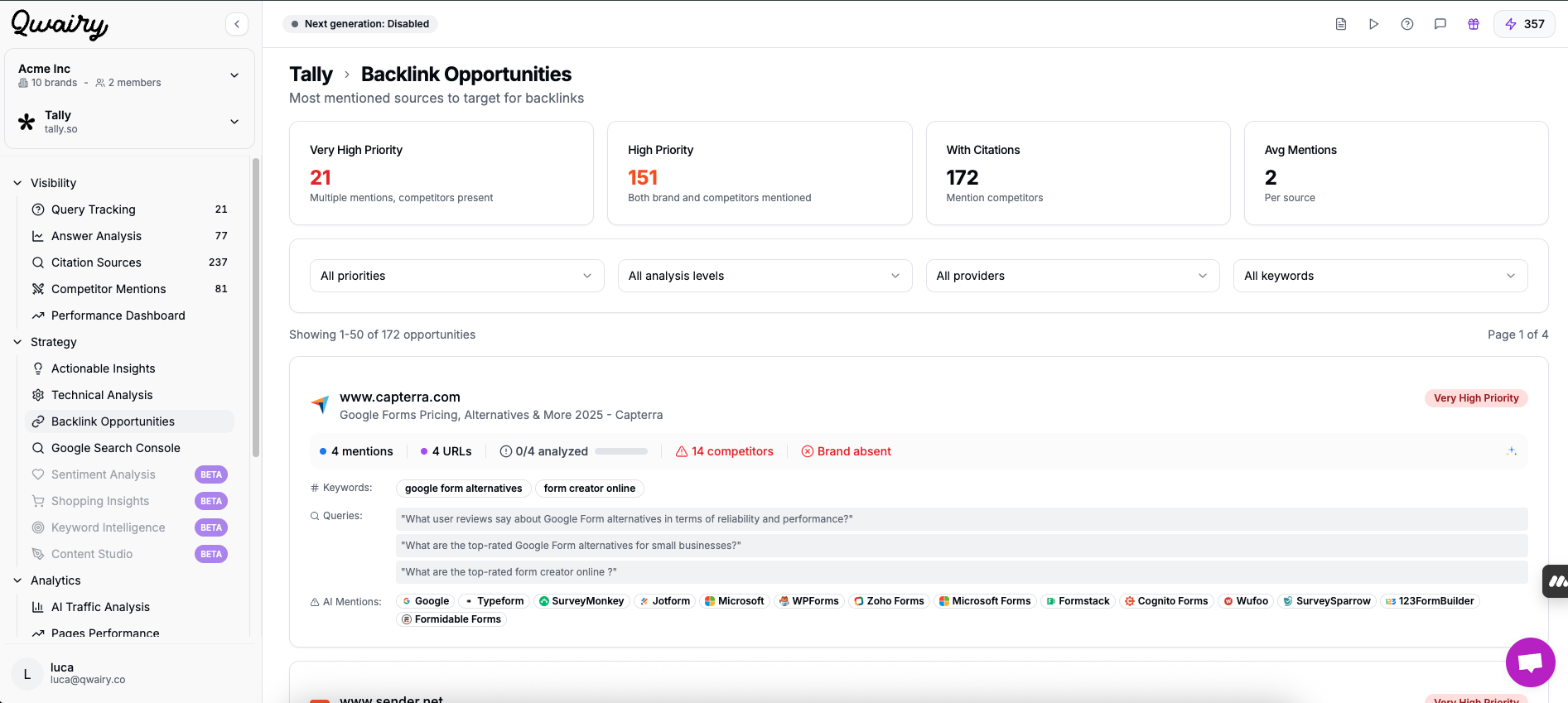Click the Shopping Insights cart icon
Viewport: 1568px width, 703px height.
click(38, 501)
